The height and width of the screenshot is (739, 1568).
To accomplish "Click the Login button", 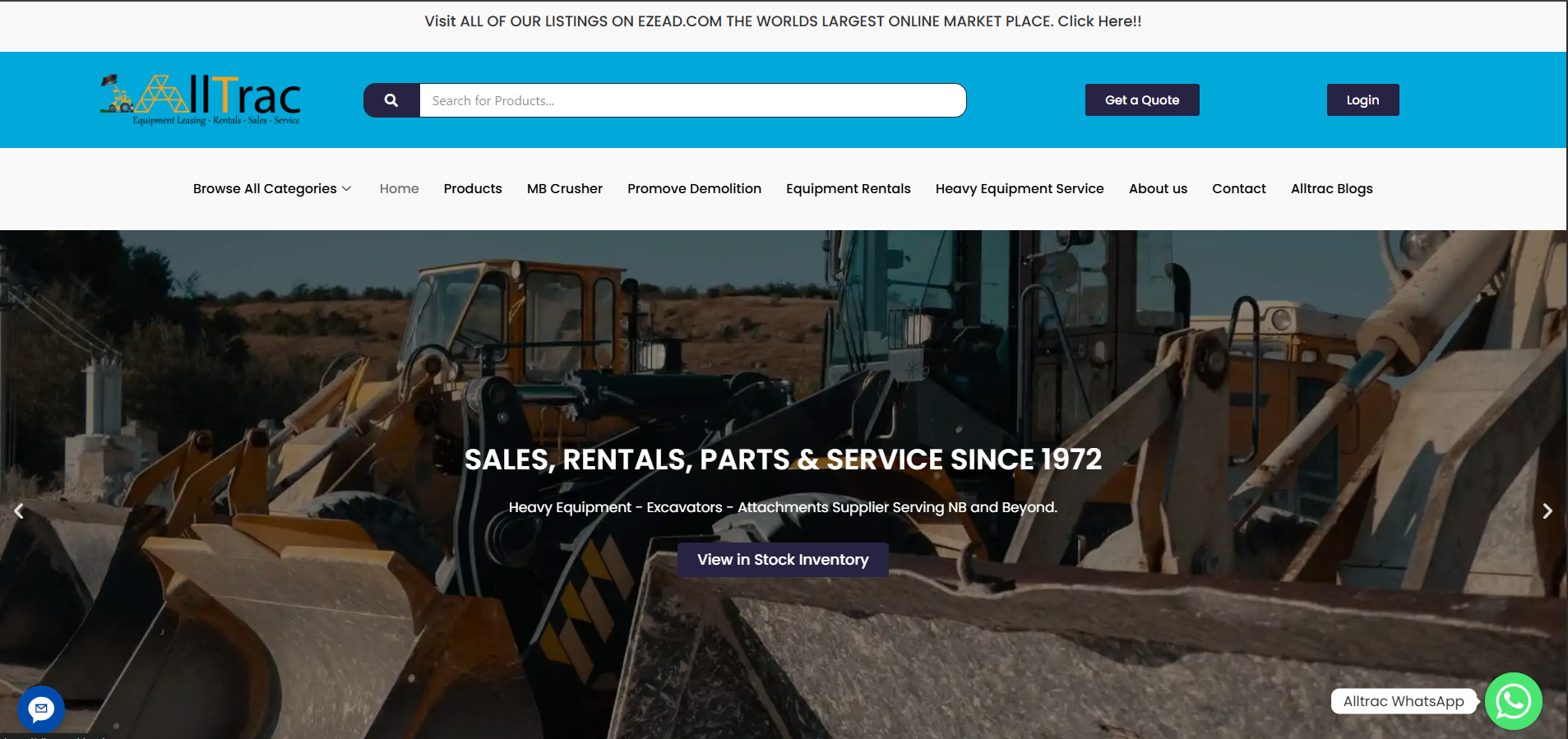I will (x=1362, y=100).
